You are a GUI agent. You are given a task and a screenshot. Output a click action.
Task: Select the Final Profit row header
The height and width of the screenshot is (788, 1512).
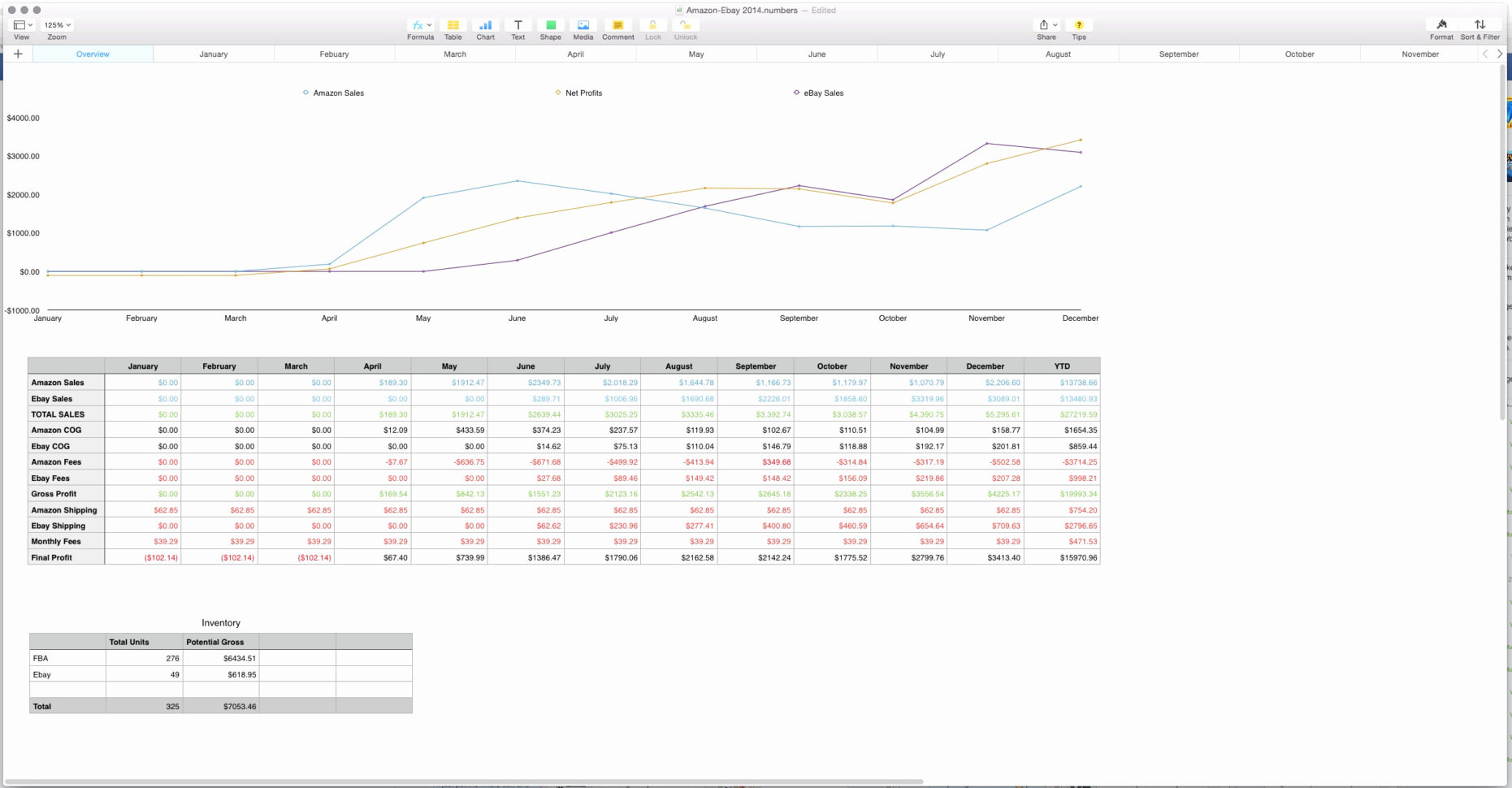pyautogui.click(x=66, y=557)
